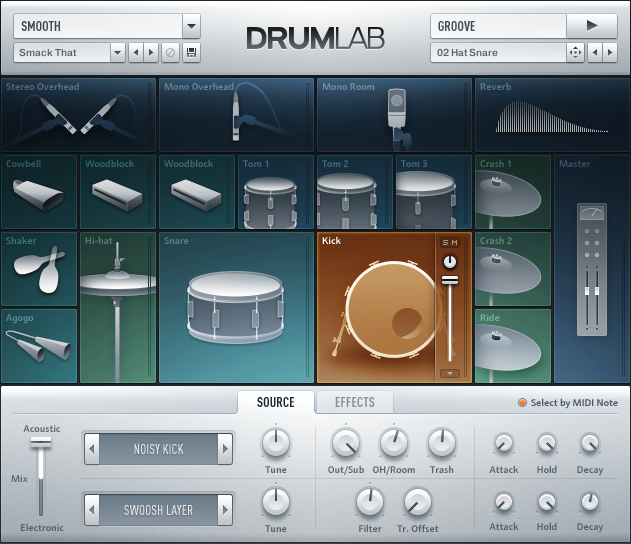Mute the Kick drum channel

point(455,243)
